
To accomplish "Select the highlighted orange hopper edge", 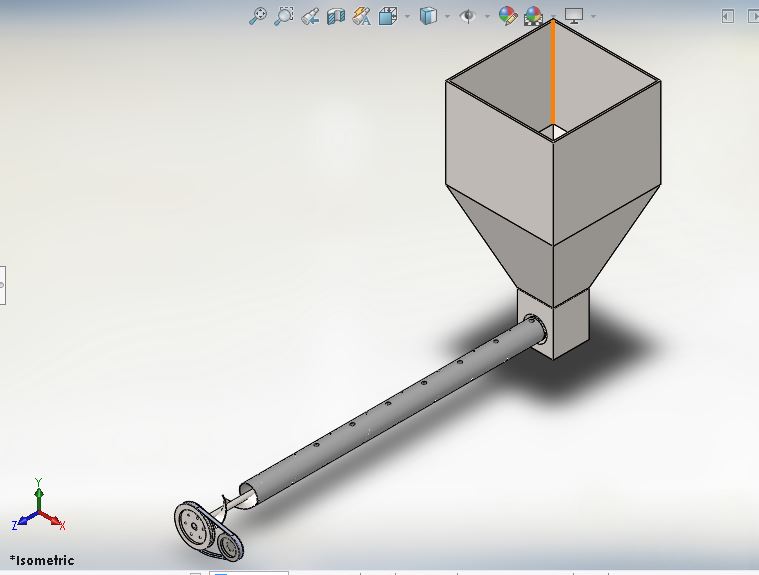I will pos(553,74).
